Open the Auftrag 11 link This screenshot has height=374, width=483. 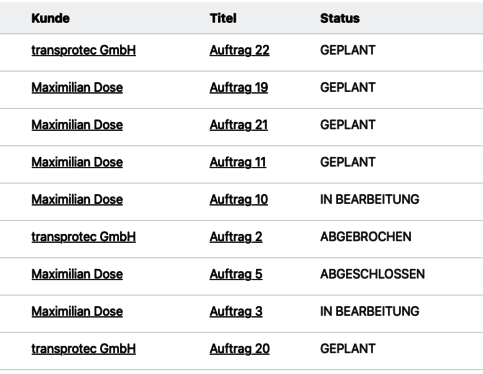tap(238, 162)
